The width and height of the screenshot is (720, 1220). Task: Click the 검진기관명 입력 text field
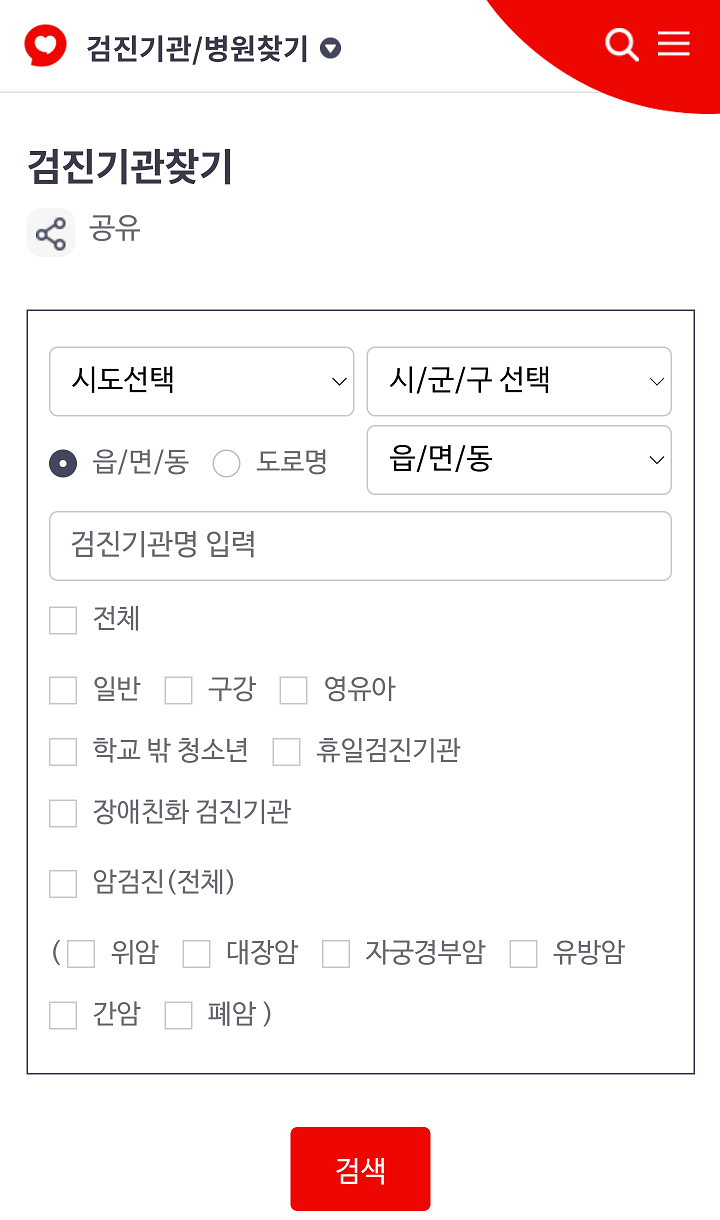[360, 546]
